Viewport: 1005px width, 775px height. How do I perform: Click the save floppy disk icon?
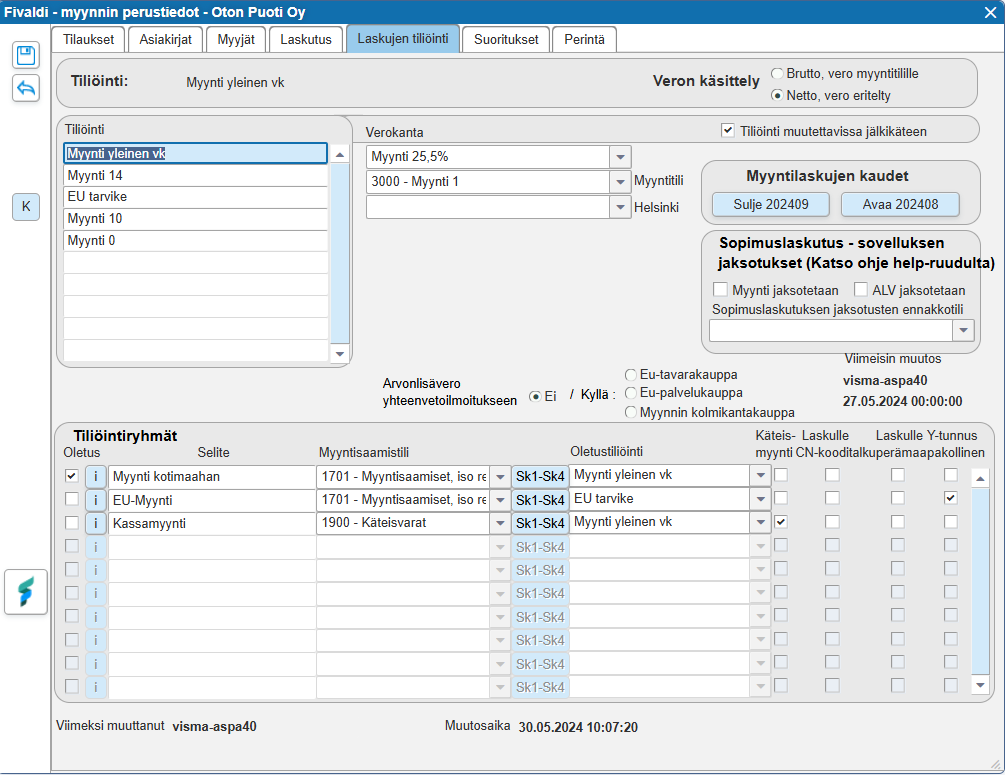26,55
